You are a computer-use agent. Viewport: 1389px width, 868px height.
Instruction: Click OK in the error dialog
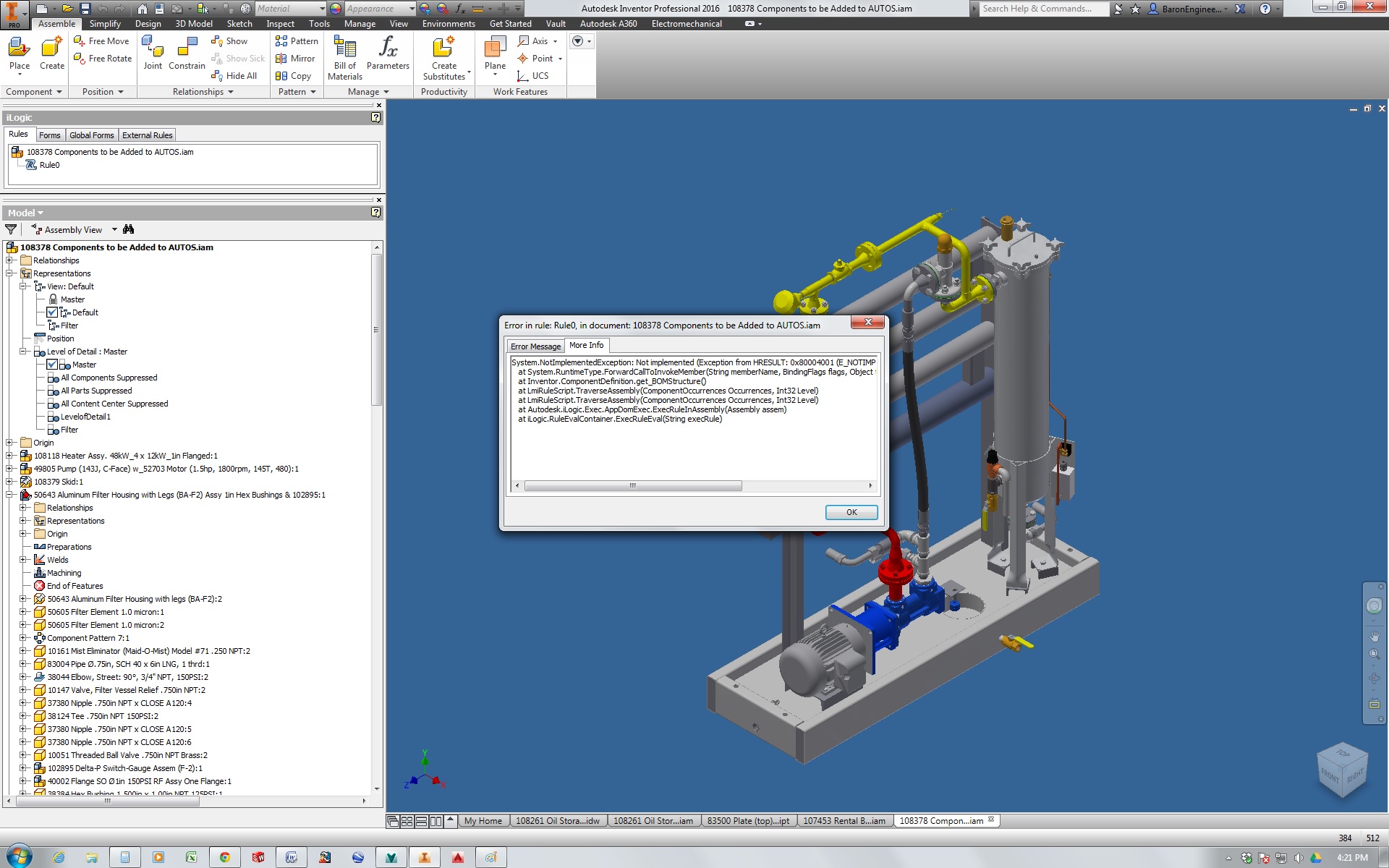click(851, 512)
